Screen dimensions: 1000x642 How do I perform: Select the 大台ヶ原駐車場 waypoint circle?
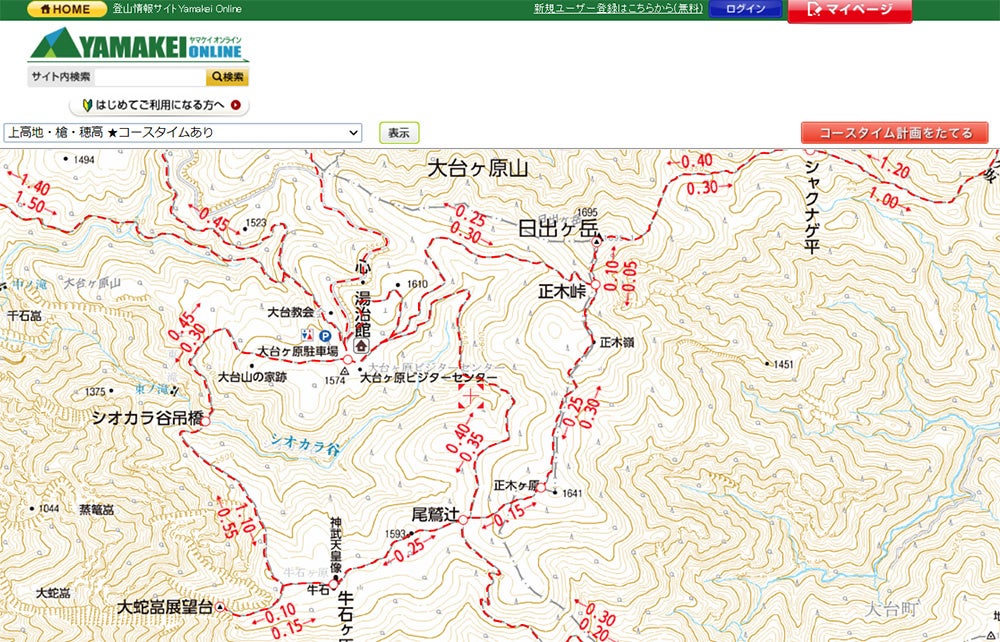(x=348, y=360)
